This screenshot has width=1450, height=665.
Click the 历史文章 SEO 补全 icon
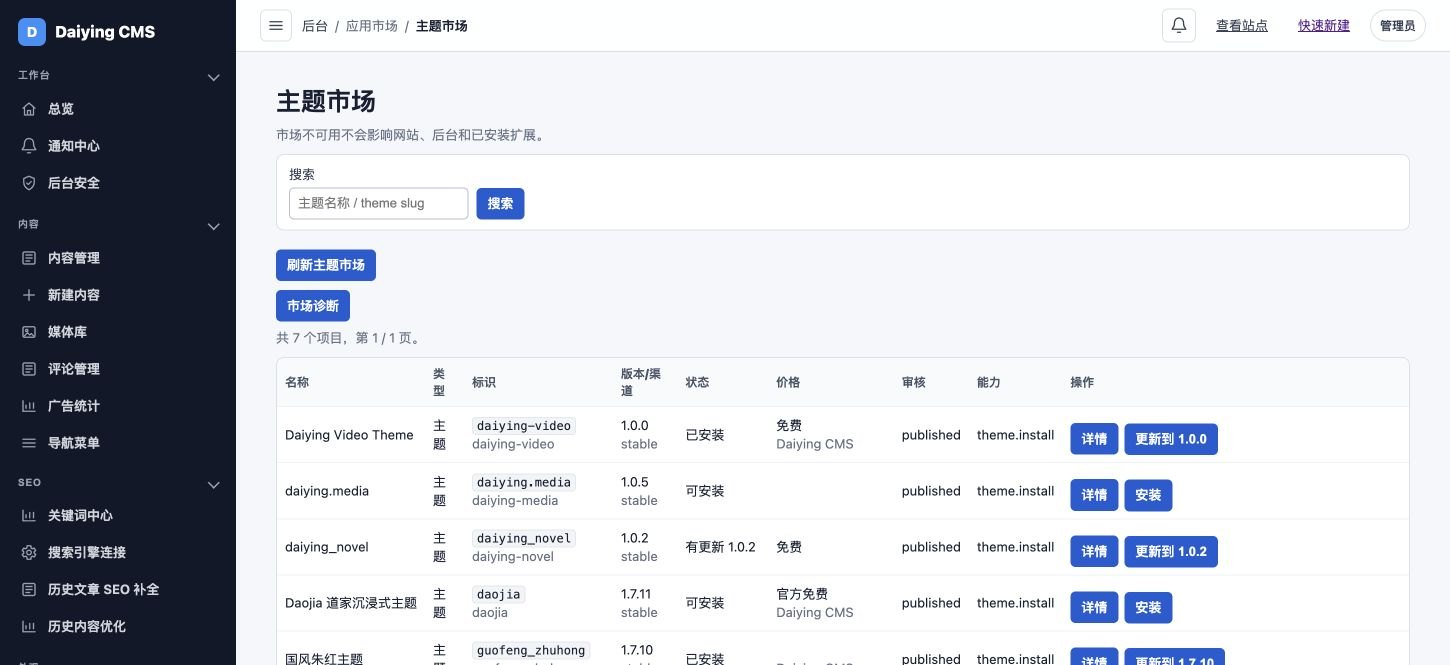[x=29, y=590]
